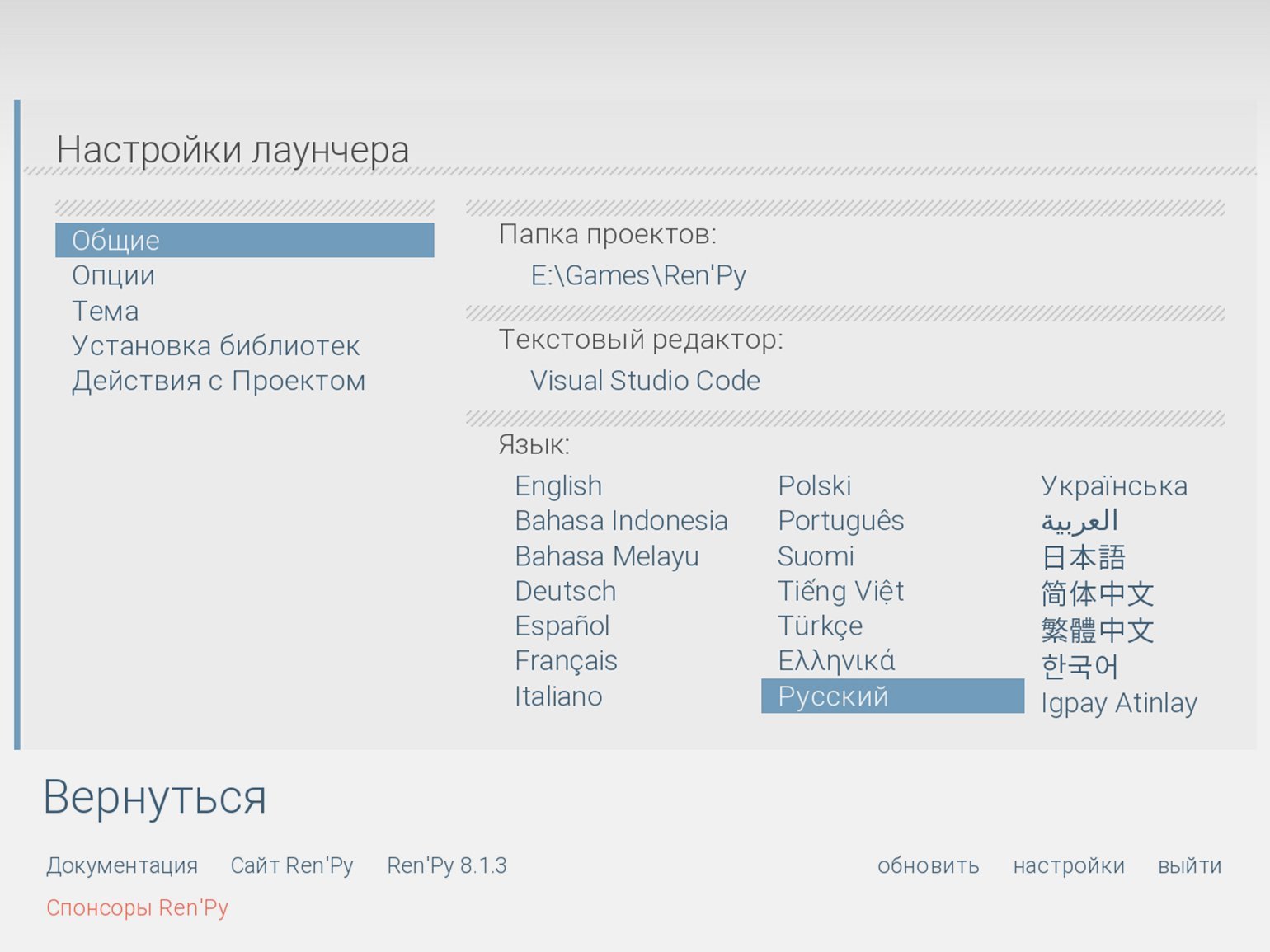Screen dimensions: 1270x952
Task: Open Установка библиотек section
Action: coord(215,345)
